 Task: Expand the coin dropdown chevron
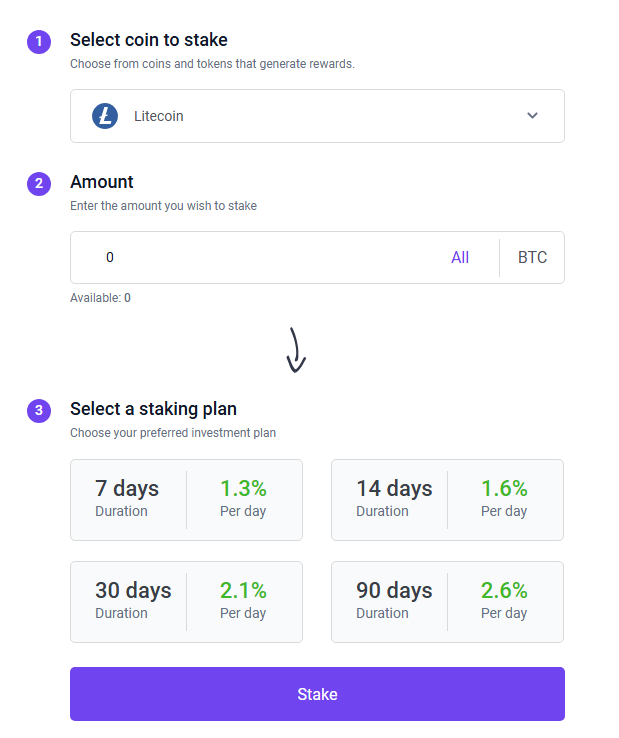tap(532, 116)
